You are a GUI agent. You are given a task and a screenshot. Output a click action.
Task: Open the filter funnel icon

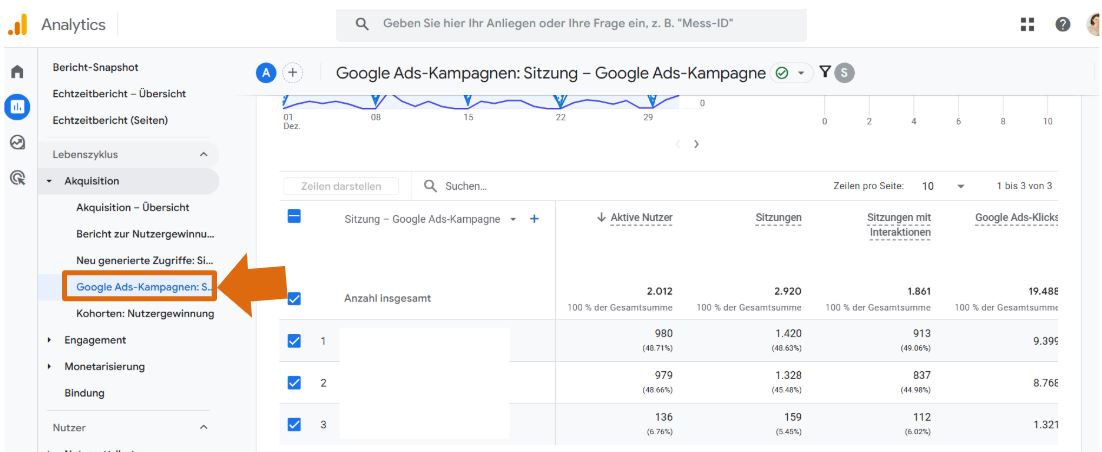[x=824, y=72]
